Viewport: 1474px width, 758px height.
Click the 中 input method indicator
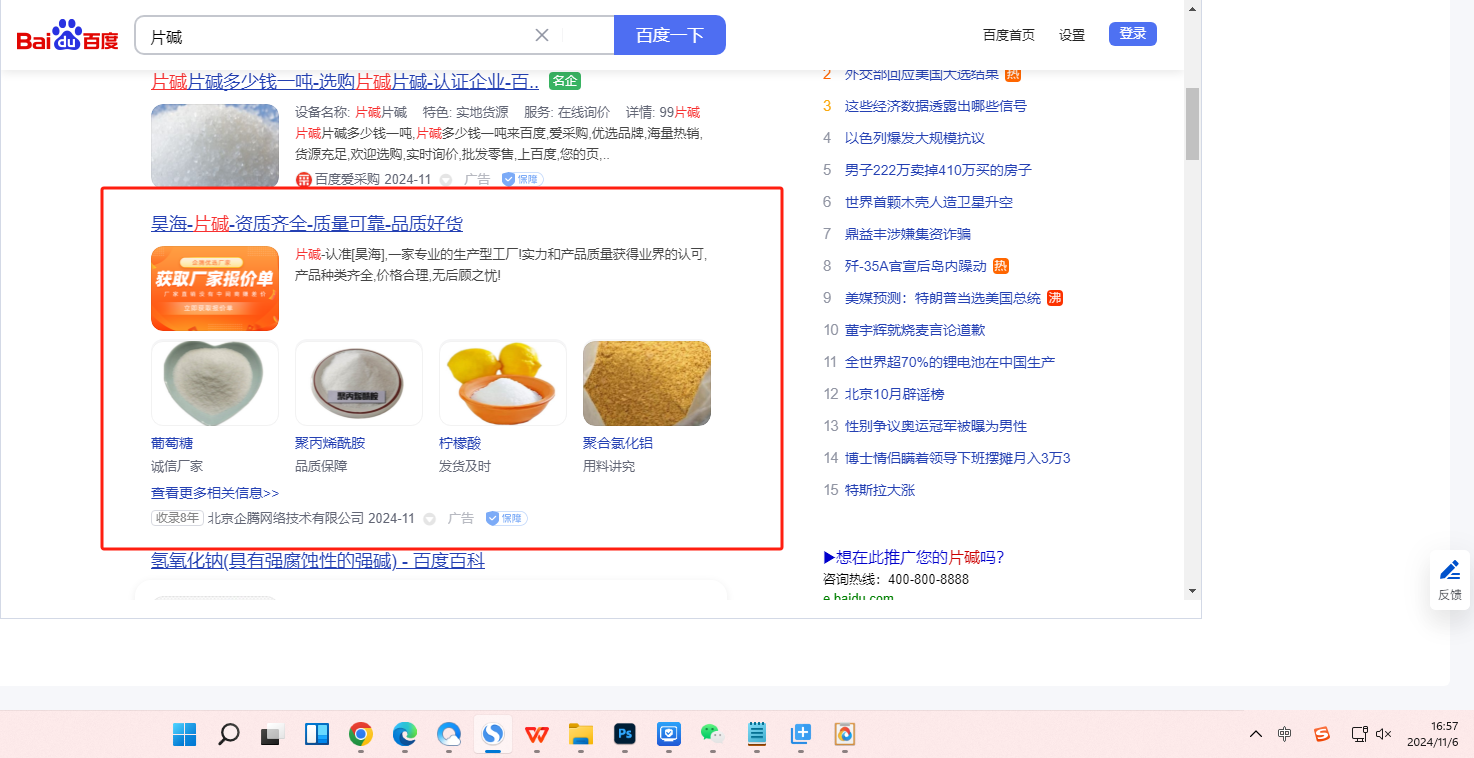tap(1285, 735)
